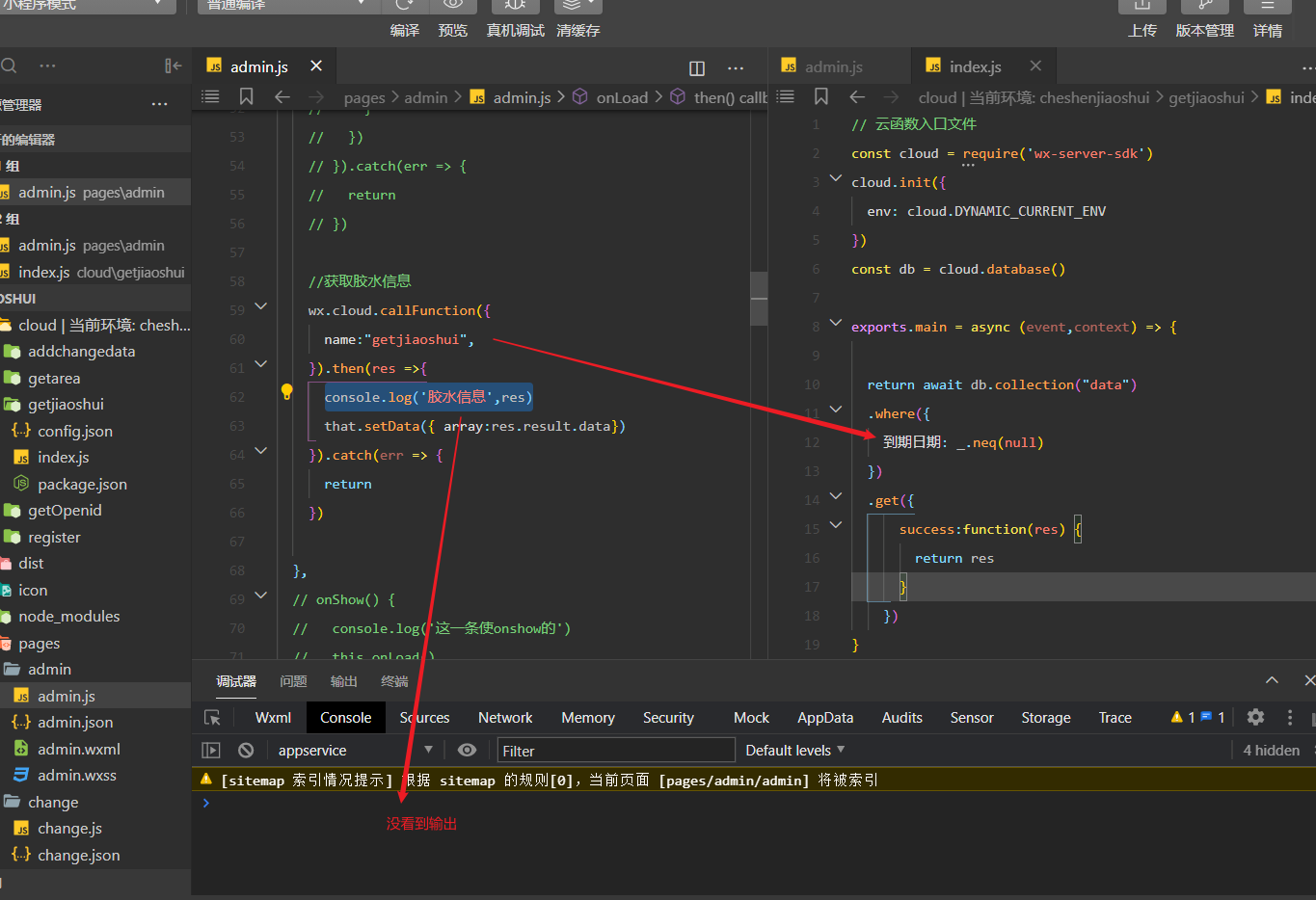
Task: Navigate back in the right editor
Action: pyautogui.click(x=857, y=96)
